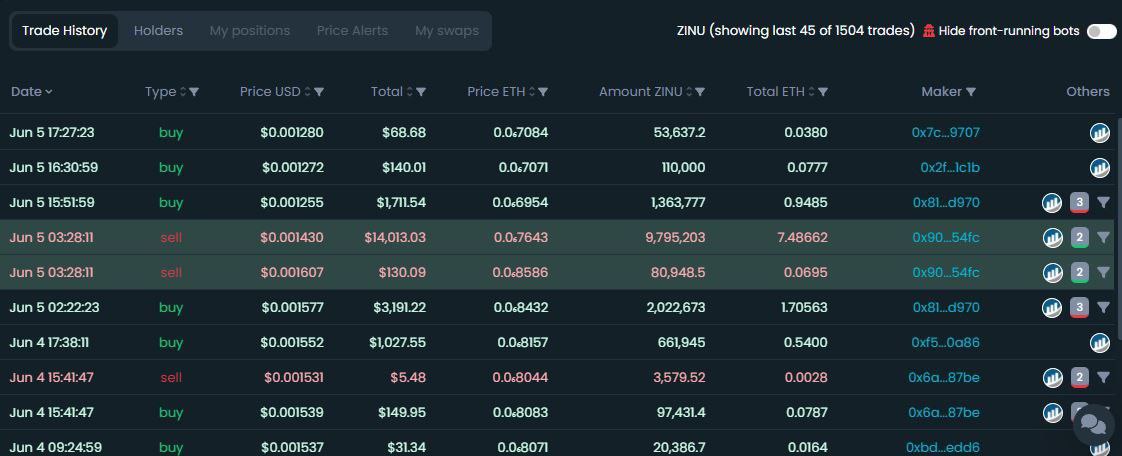Filter by maker in $5.48 sell row
The image size is (1122, 456).
click(x=1103, y=377)
